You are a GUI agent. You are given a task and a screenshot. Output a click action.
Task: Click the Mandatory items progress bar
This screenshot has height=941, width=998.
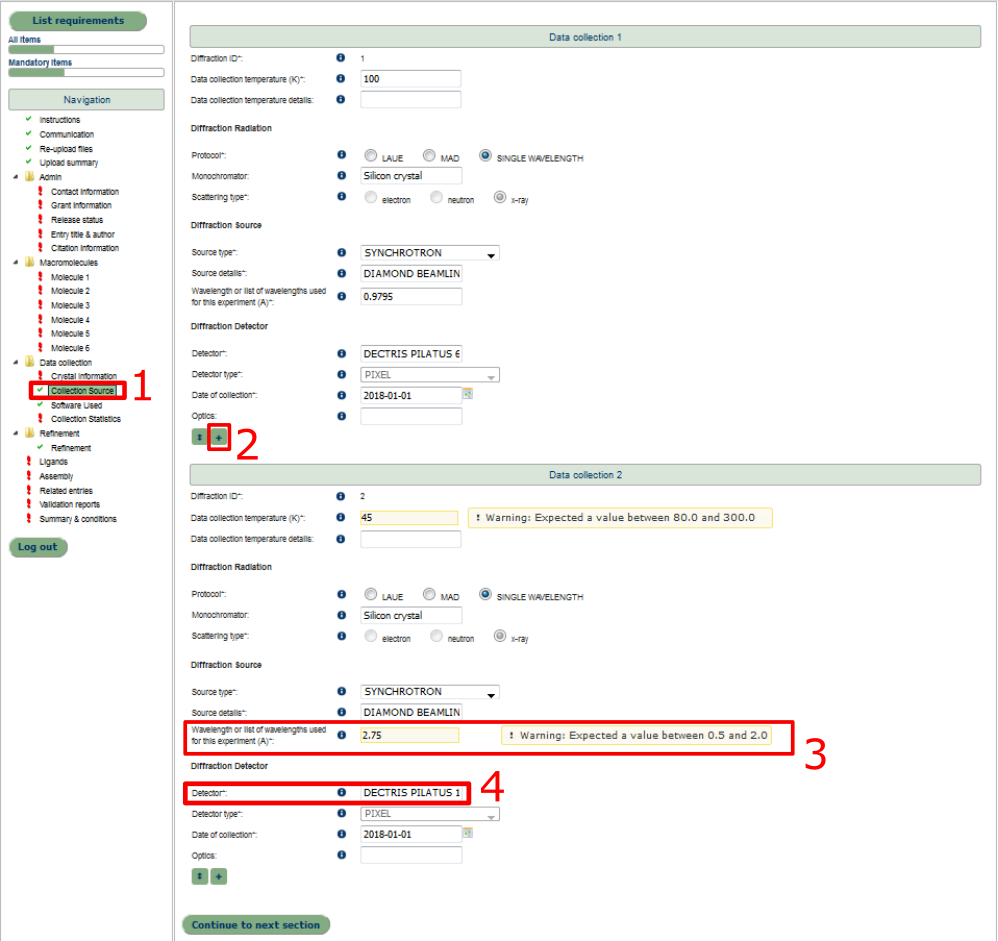[86, 73]
